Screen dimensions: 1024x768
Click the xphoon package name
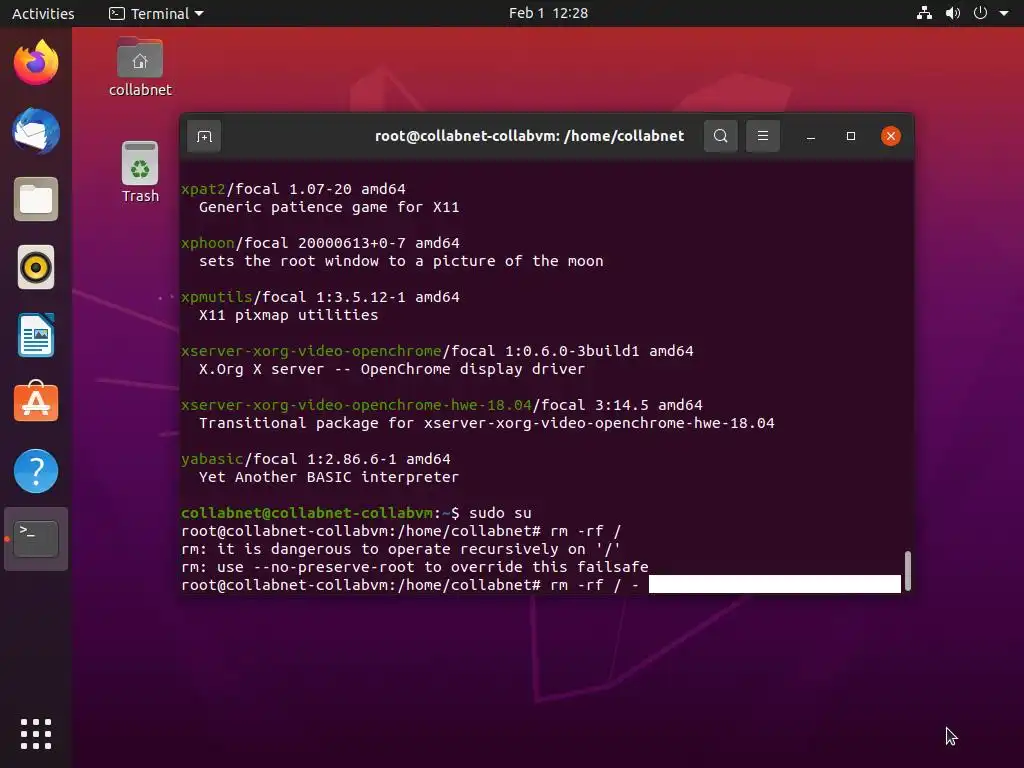coord(208,243)
